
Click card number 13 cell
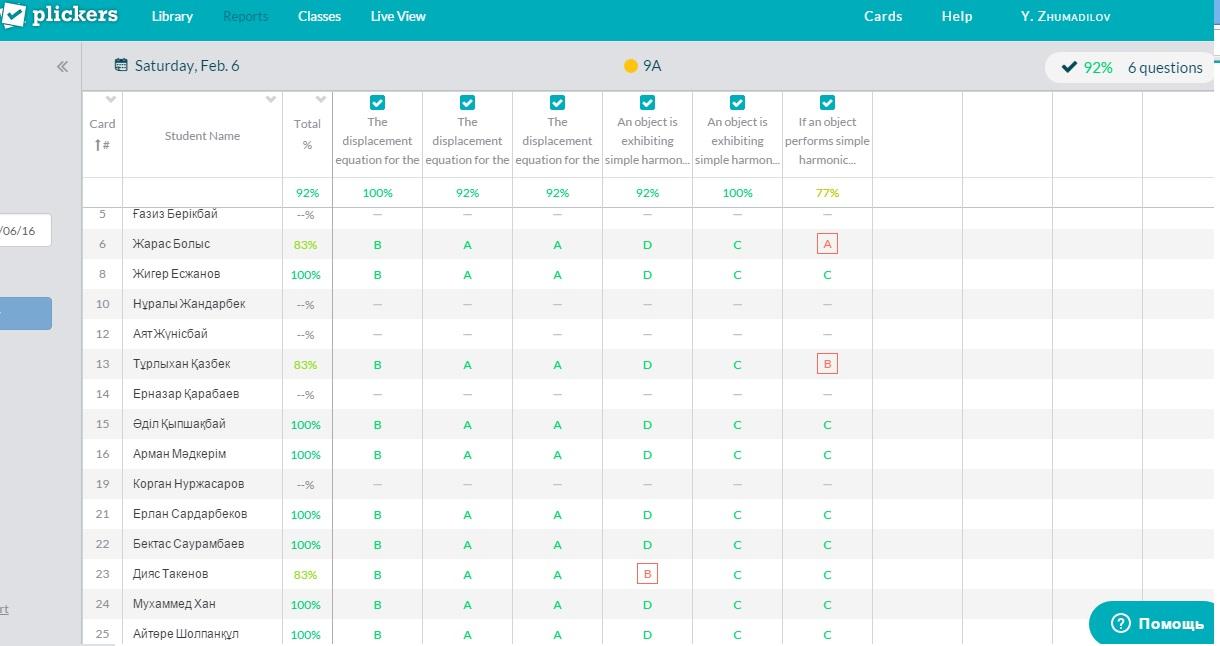(102, 364)
